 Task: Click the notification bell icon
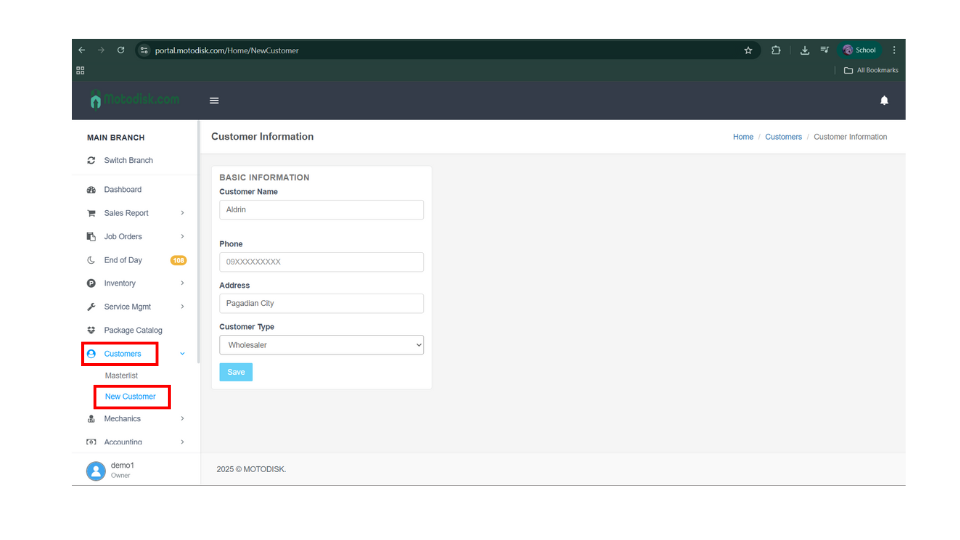(883, 100)
